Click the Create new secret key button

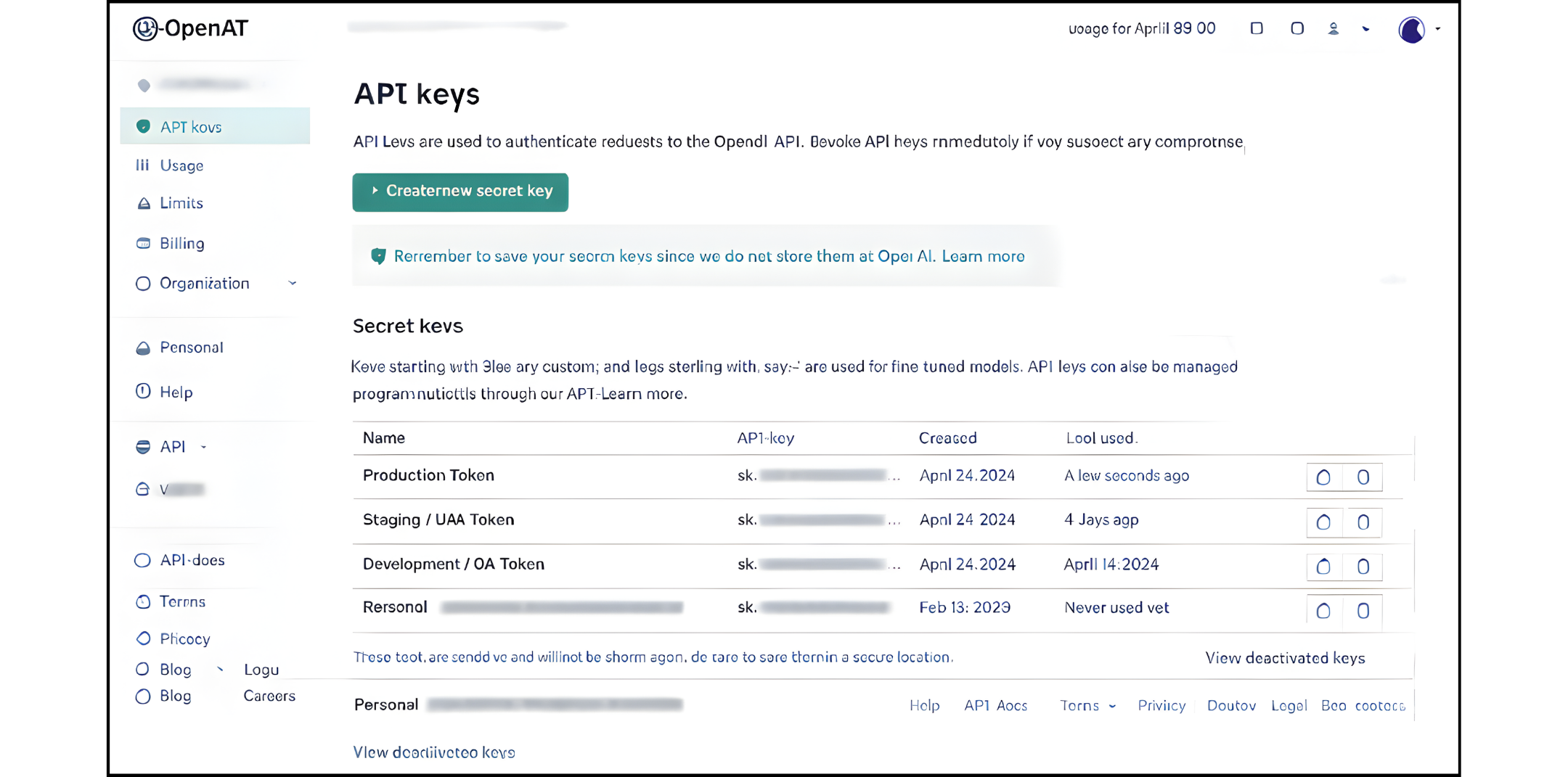point(460,192)
